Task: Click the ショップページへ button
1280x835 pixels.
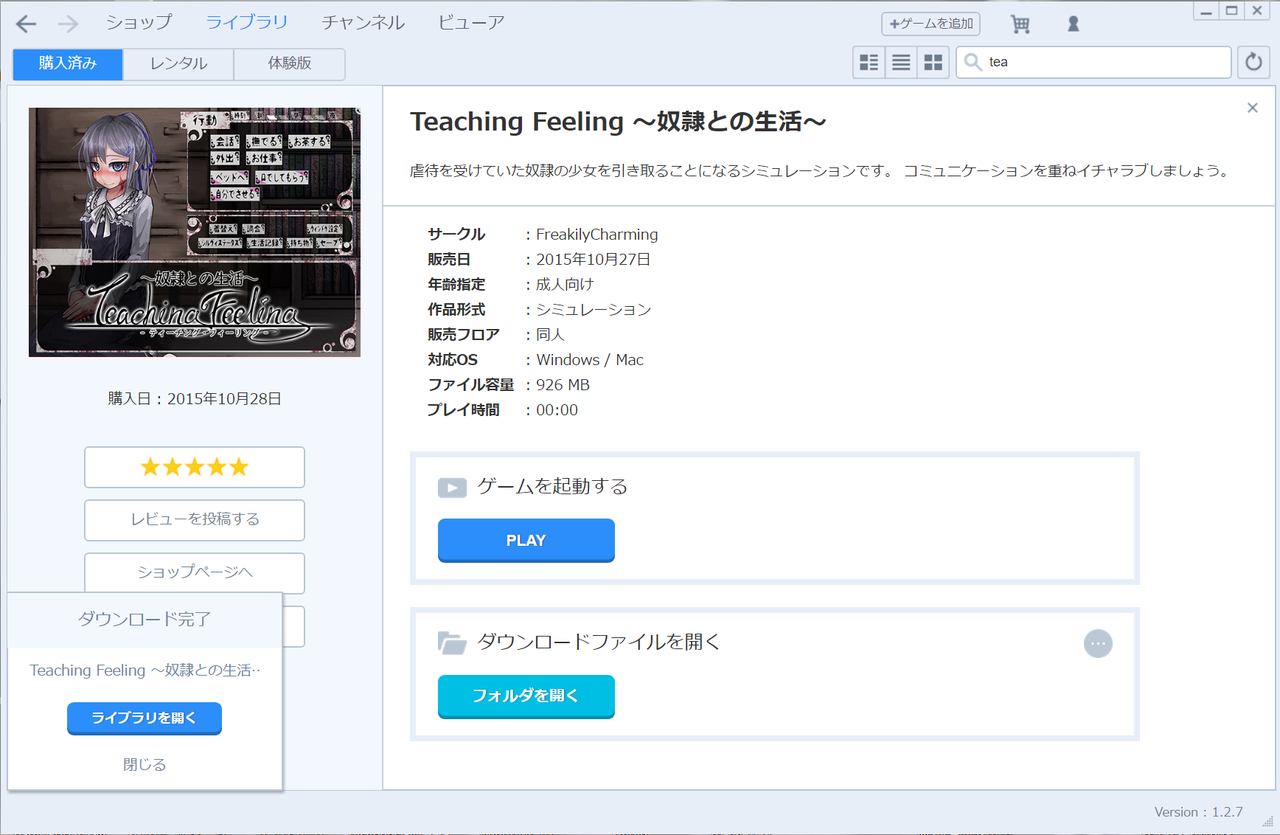Action: click(x=195, y=573)
